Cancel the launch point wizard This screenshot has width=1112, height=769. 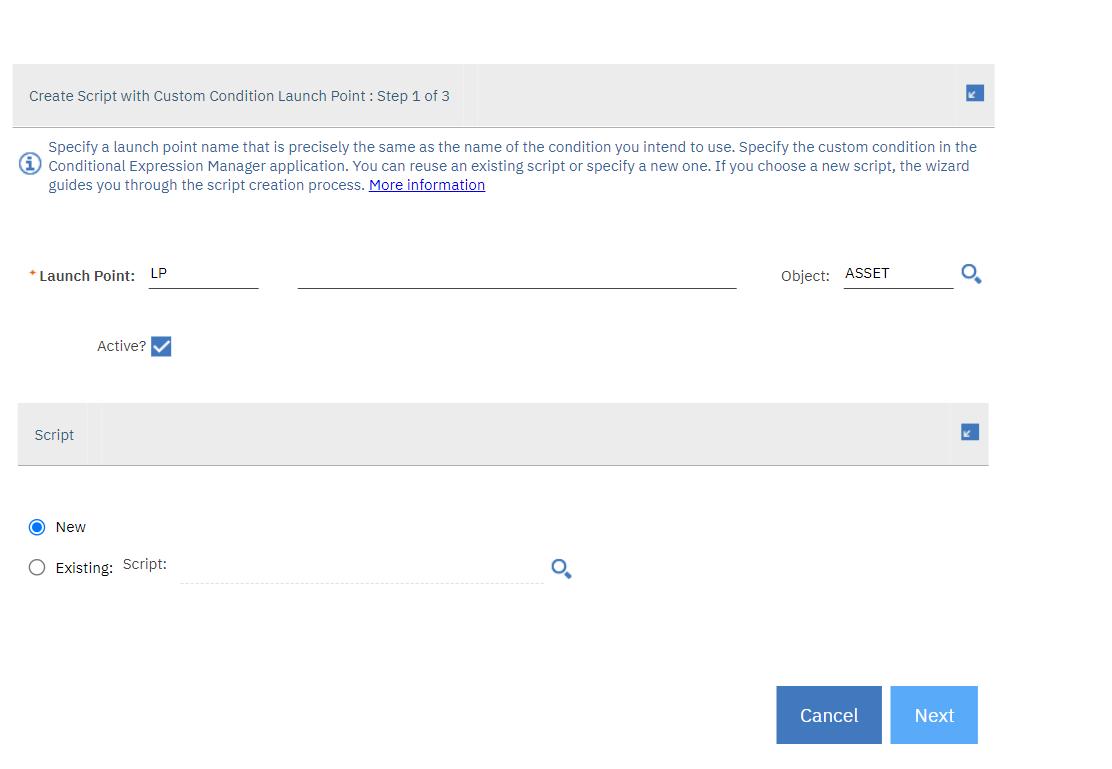point(828,715)
